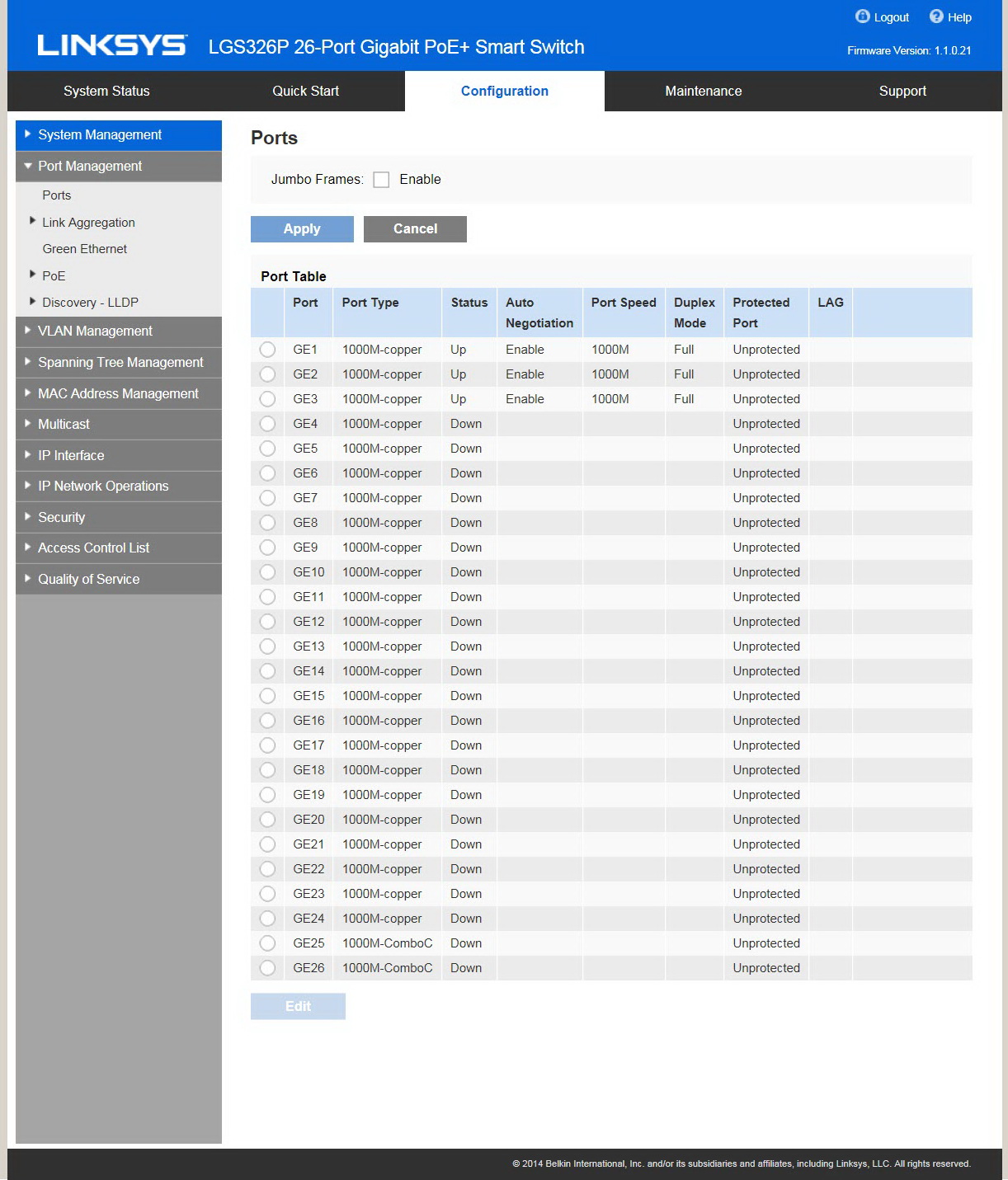The width and height of the screenshot is (1008, 1180).
Task: Click the Edit button below Port Table
Action: pyautogui.click(x=298, y=1006)
